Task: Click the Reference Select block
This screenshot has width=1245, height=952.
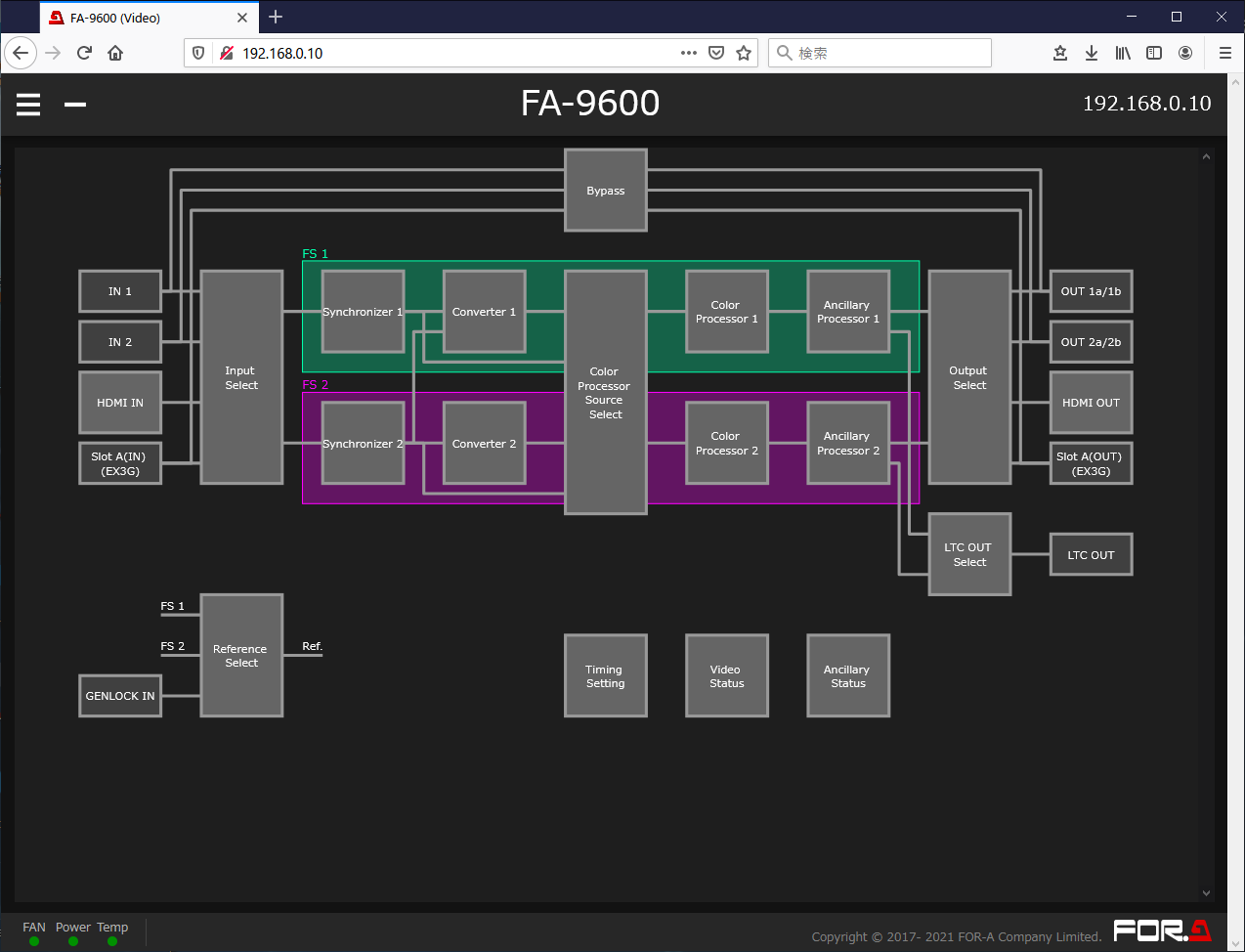Action: point(241,656)
